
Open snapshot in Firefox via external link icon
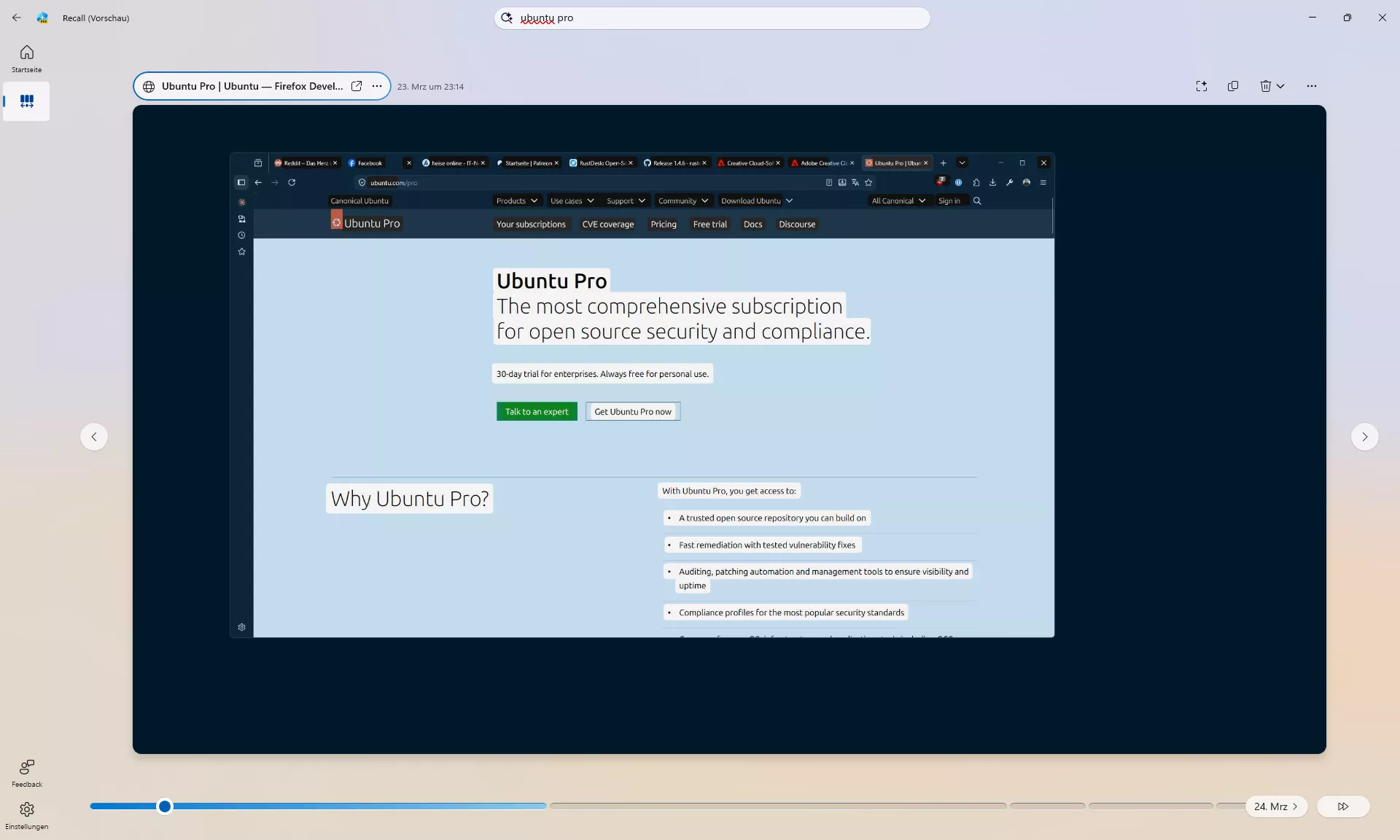click(357, 86)
